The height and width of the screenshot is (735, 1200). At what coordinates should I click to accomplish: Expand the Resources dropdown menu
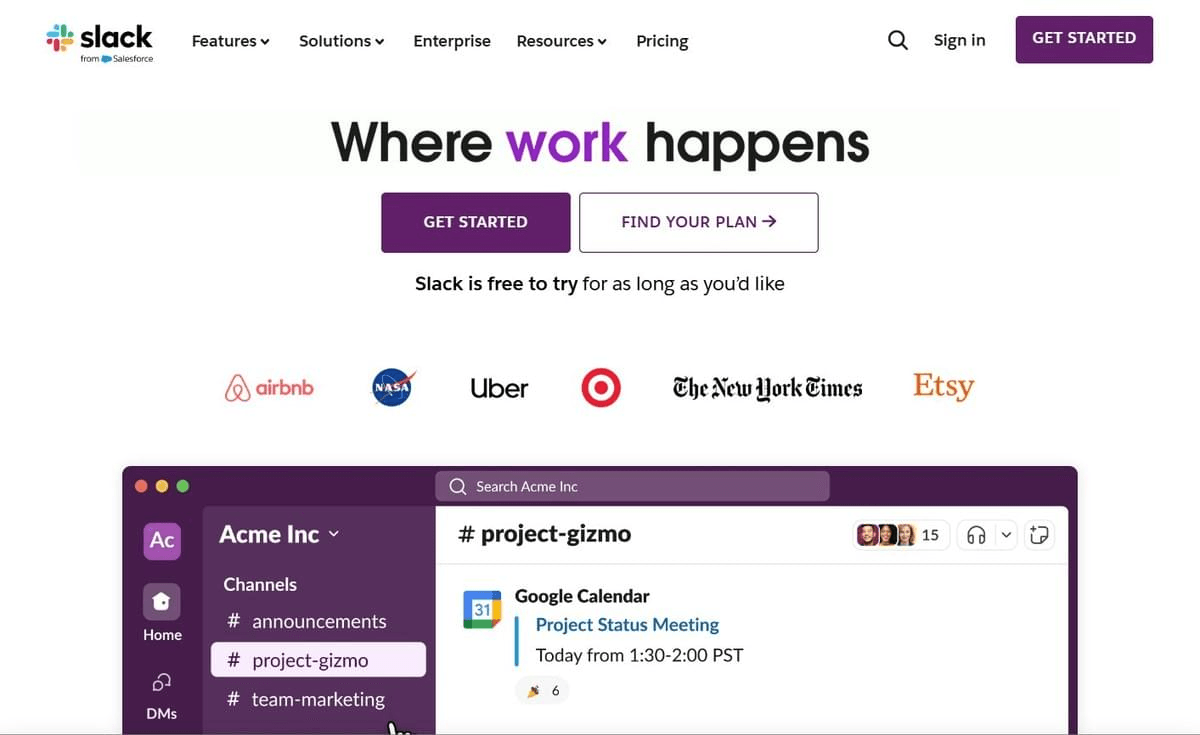tap(561, 41)
